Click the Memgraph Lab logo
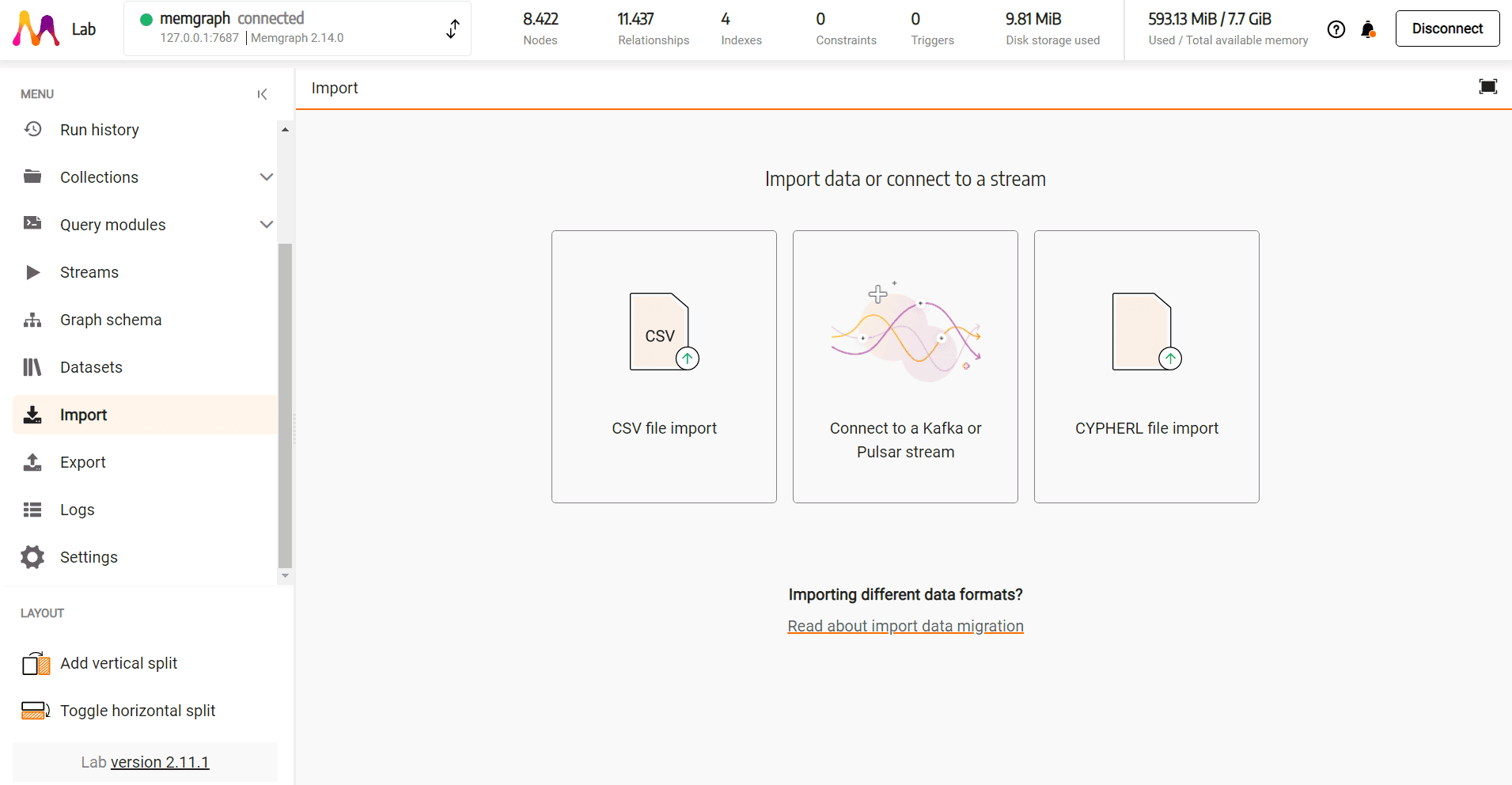The height and width of the screenshot is (785, 1512). tap(36, 29)
